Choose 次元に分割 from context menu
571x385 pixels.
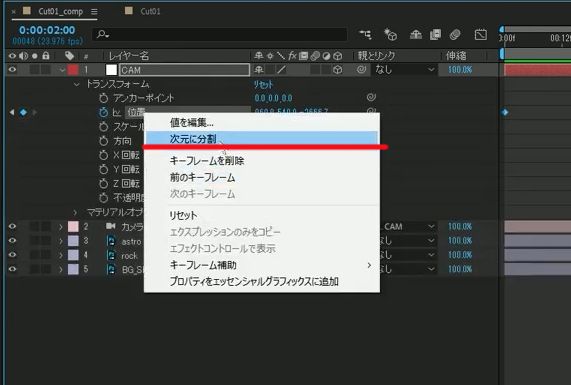point(261,138)
